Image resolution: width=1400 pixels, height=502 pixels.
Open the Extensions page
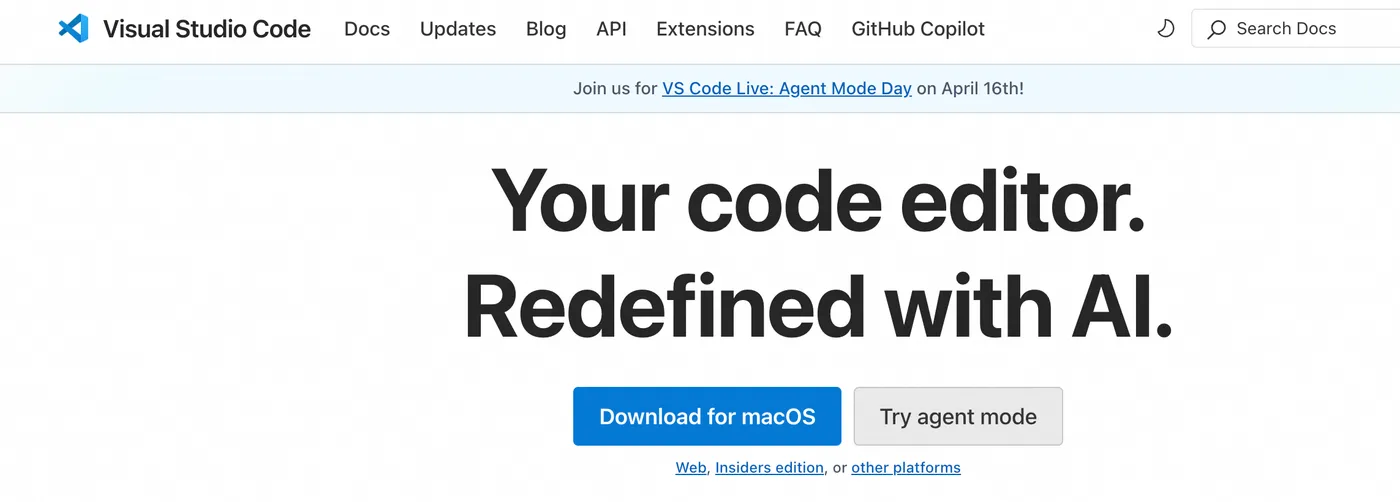[705, 29]
